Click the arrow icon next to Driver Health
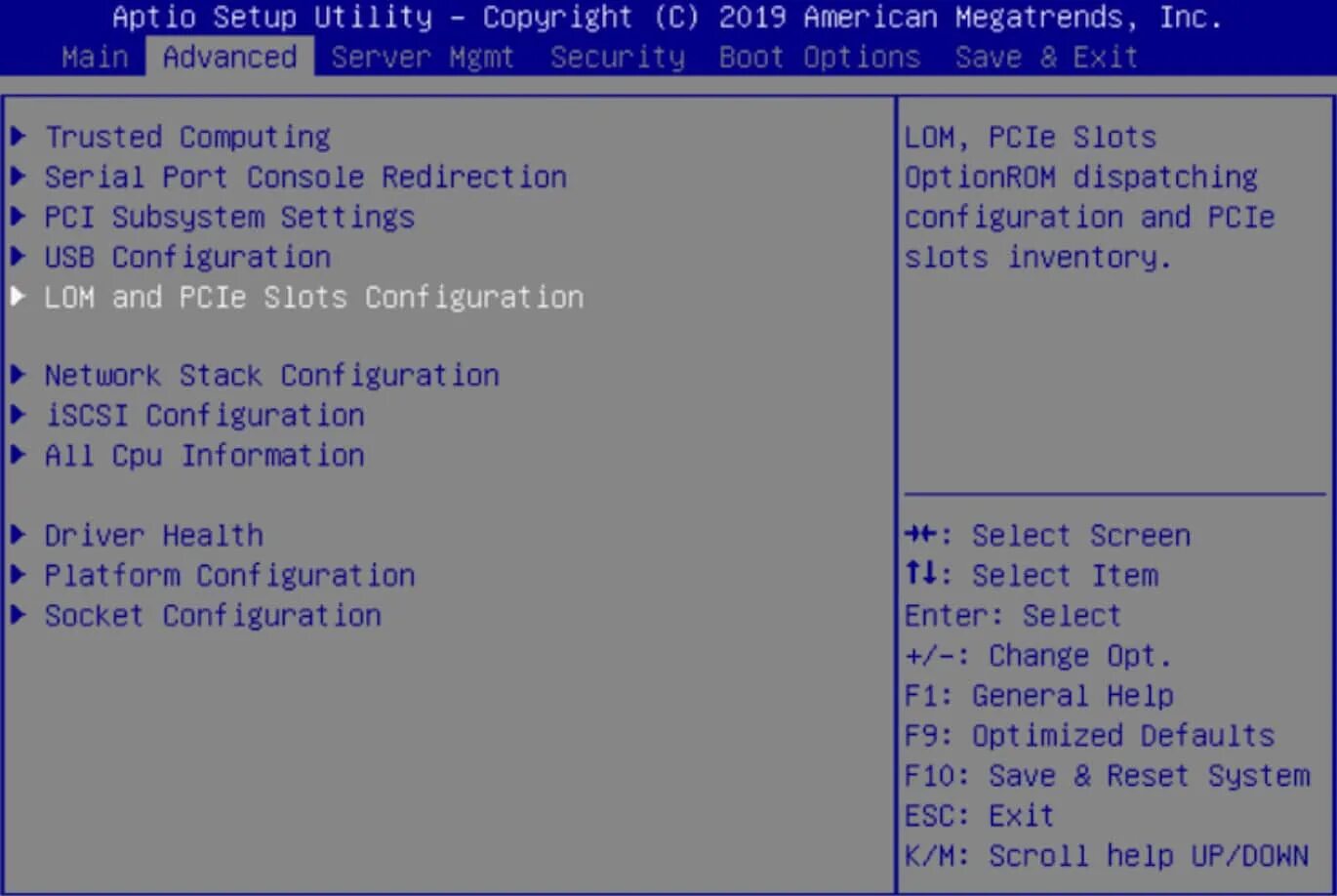The height and width of the screenshot is (896, 1337). pos(18,535)
